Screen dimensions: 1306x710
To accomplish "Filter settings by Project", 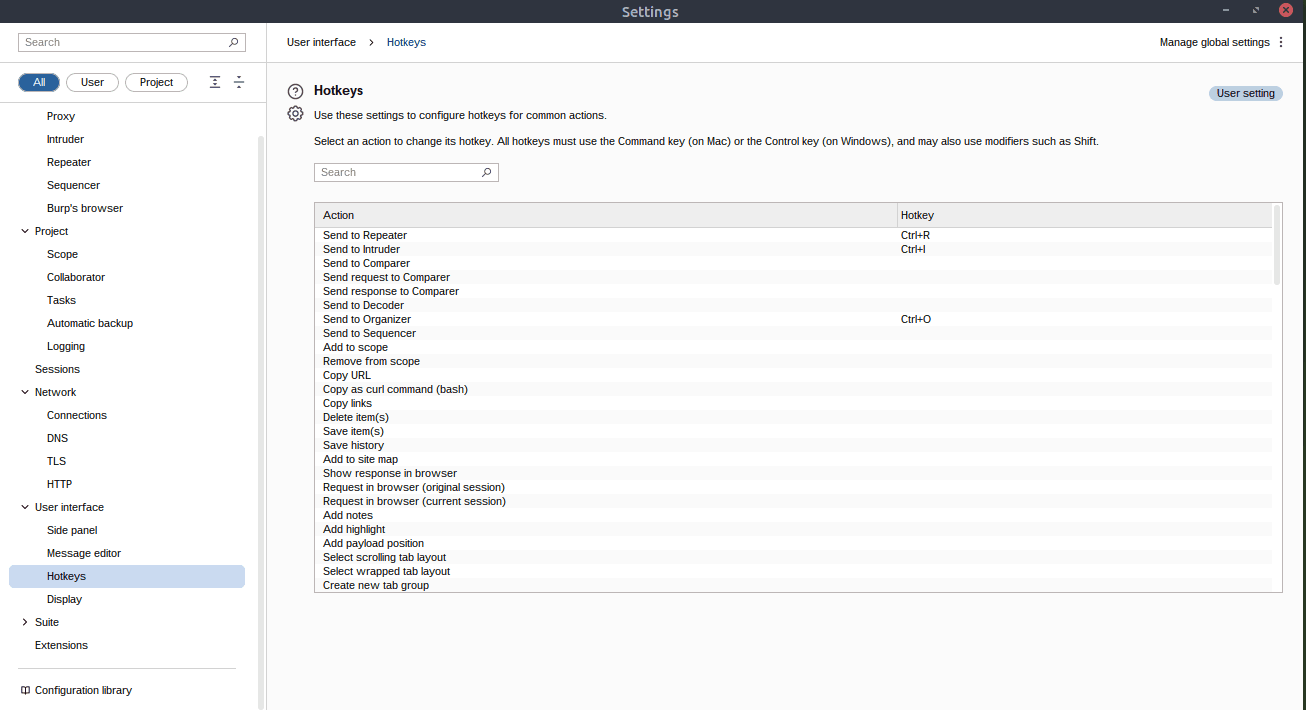I will (x=156, y=82).
